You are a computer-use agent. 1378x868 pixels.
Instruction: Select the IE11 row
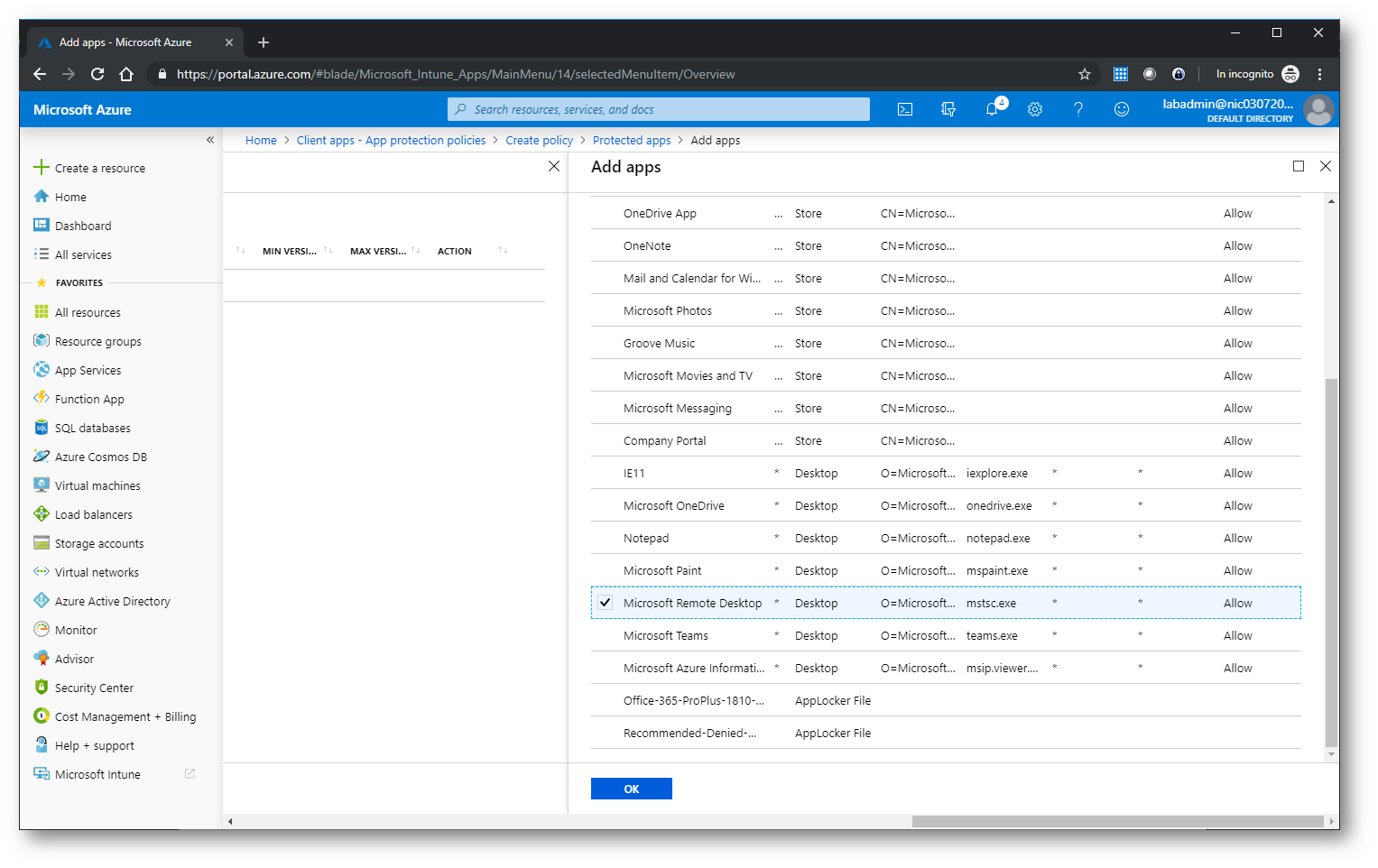click(946, 474)
